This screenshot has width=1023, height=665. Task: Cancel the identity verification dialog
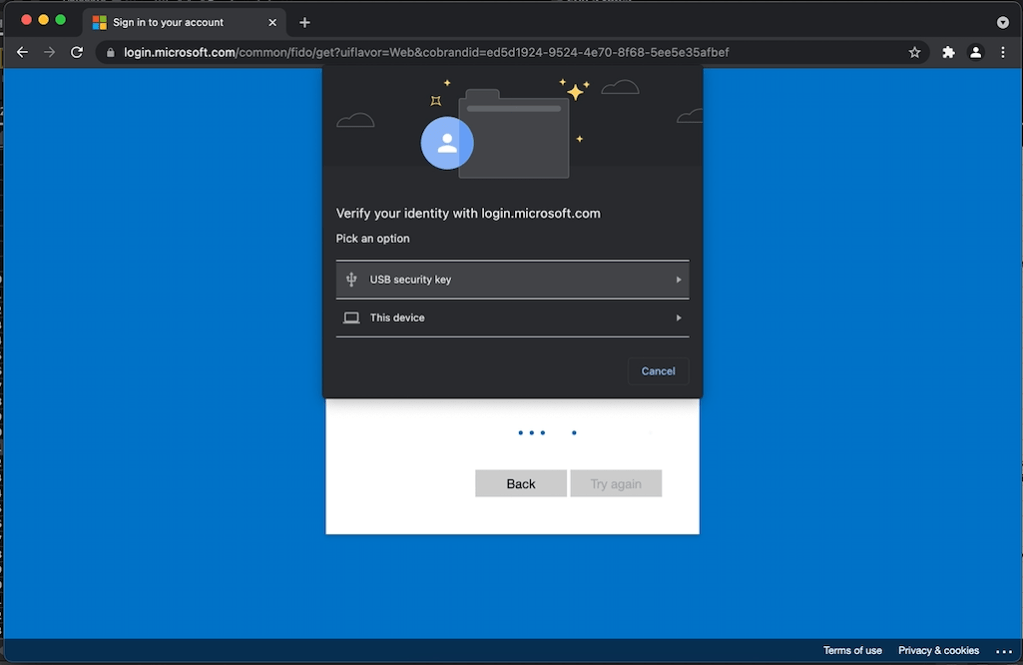[x=658, y=371]
